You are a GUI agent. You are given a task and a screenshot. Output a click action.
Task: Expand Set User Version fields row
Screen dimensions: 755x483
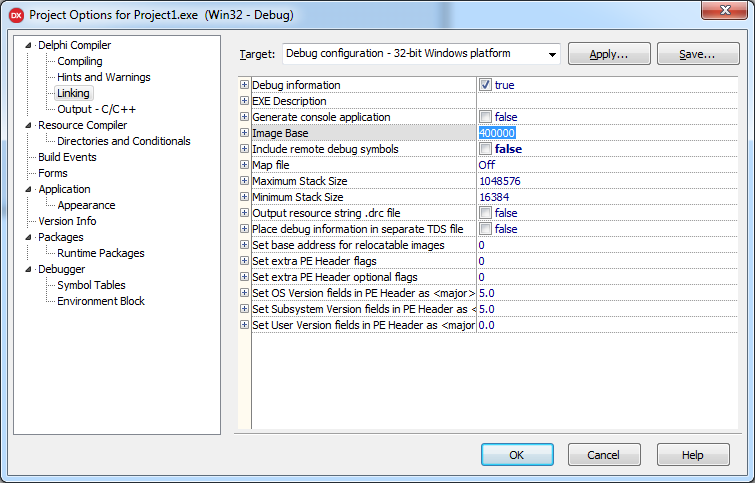[x=244, y=325]
